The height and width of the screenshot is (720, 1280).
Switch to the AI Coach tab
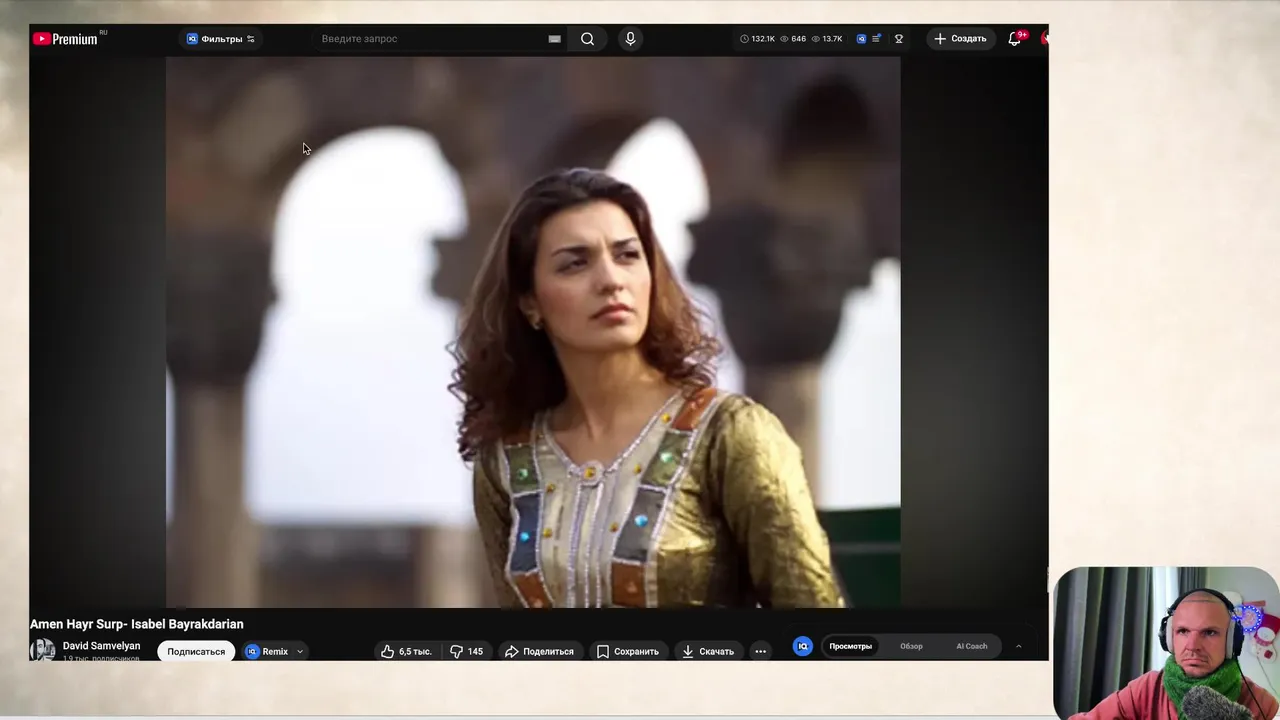(x=971, y=646)
